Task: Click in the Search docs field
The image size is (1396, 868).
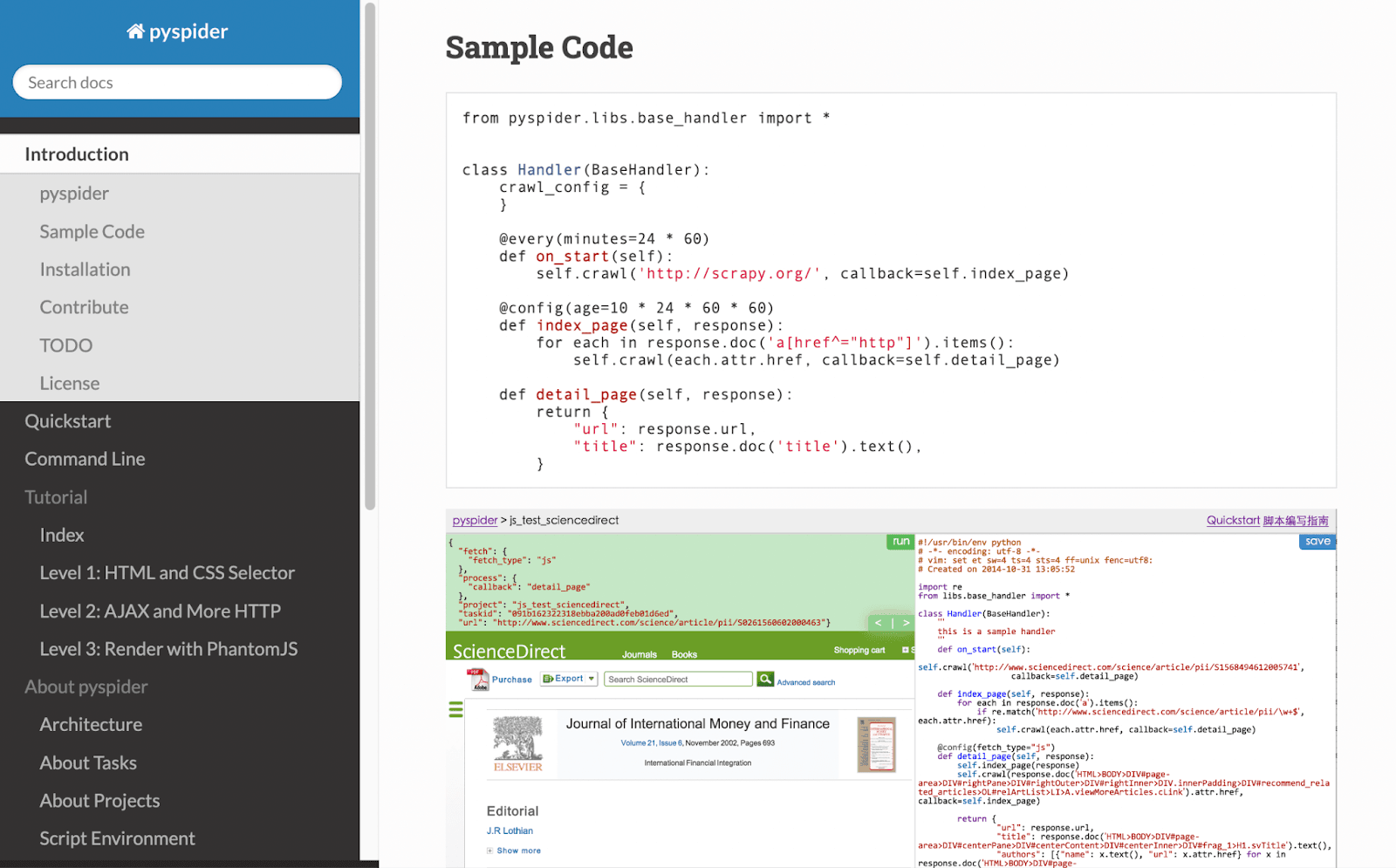Action: tap(177, 82)
